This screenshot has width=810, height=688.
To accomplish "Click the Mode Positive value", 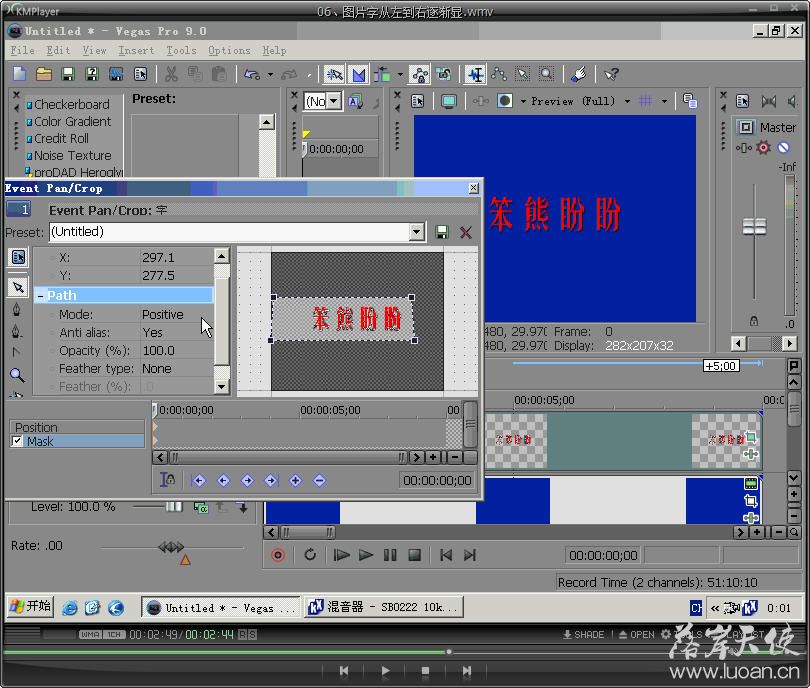I will pos(163,315).
